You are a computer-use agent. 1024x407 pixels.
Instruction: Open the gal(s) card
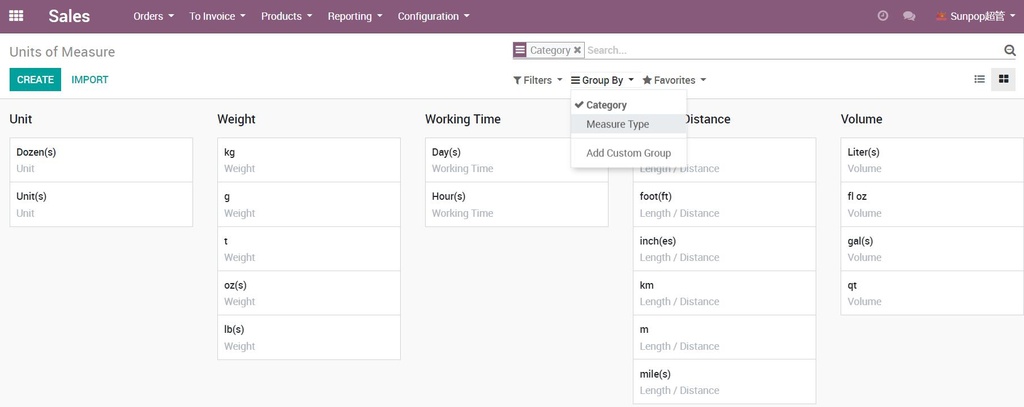coord(932,249)
